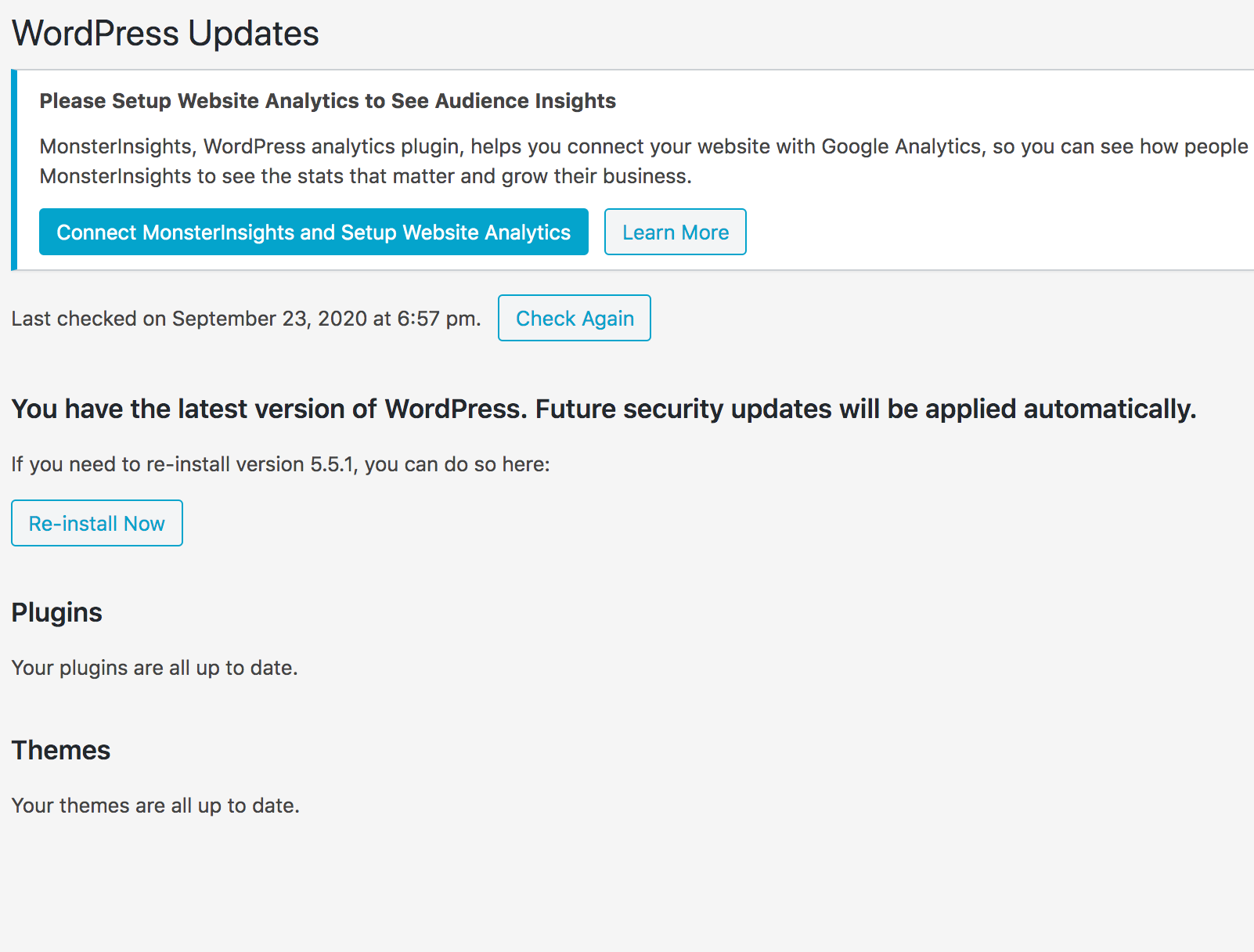Click the Google Analytics text in notice
The width and height of the screenshot is (1254, 952).
pos(901,146)
